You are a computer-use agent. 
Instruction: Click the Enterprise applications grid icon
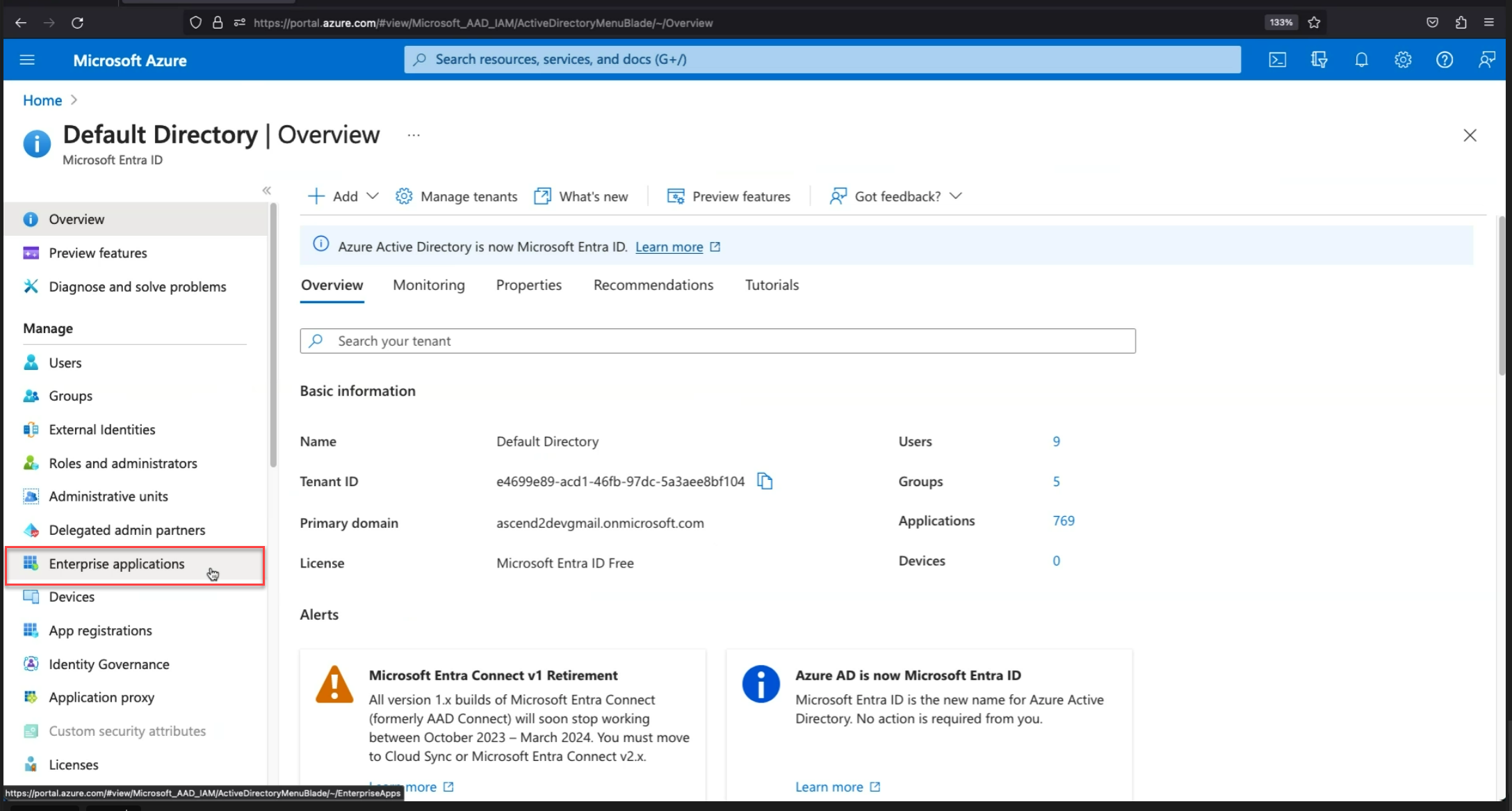(x=31, y=563)
